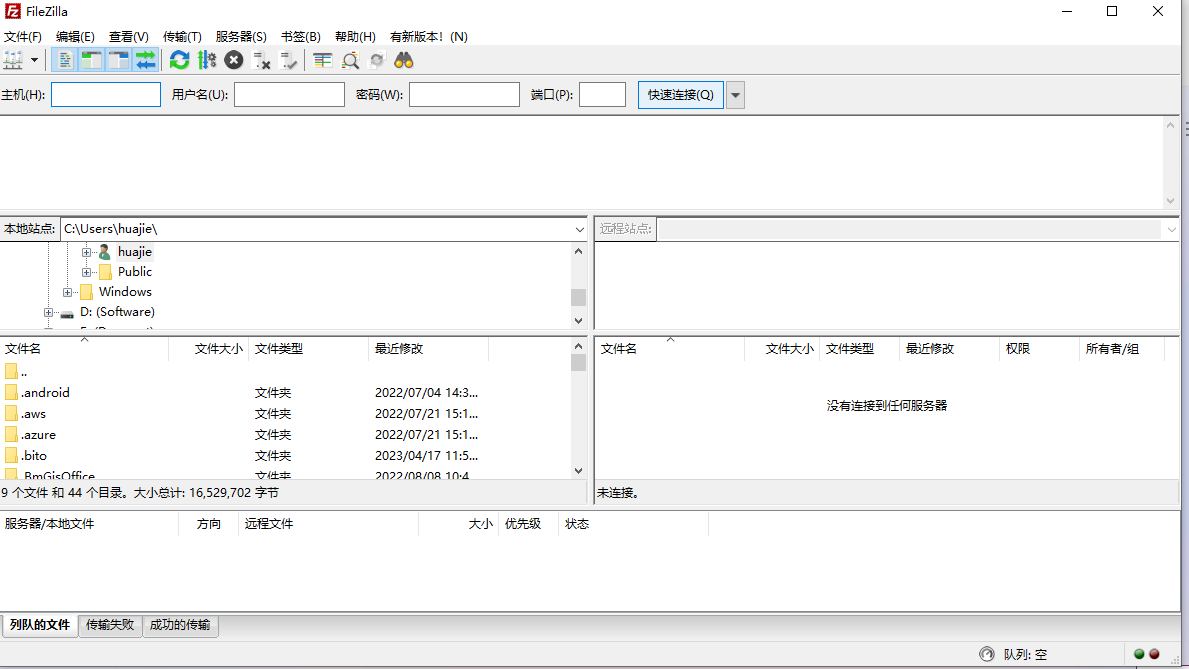
Task: Switch to the 传输失败 tab
Action: pos(110,625)
